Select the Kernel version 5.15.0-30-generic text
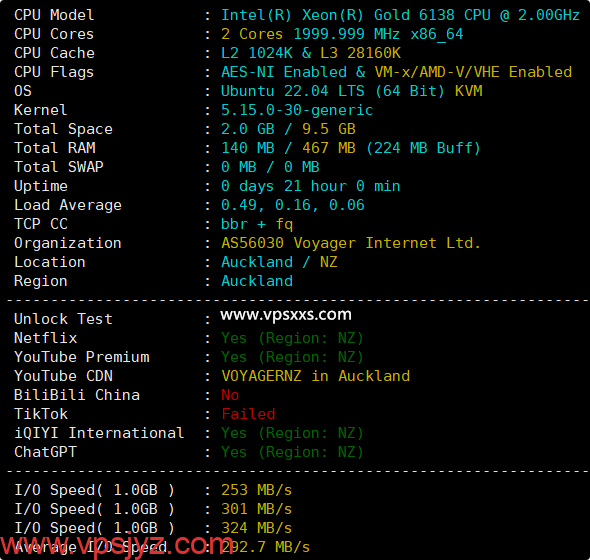The width and height of the screenshot is (590, 560). click(x=297, y=110)
